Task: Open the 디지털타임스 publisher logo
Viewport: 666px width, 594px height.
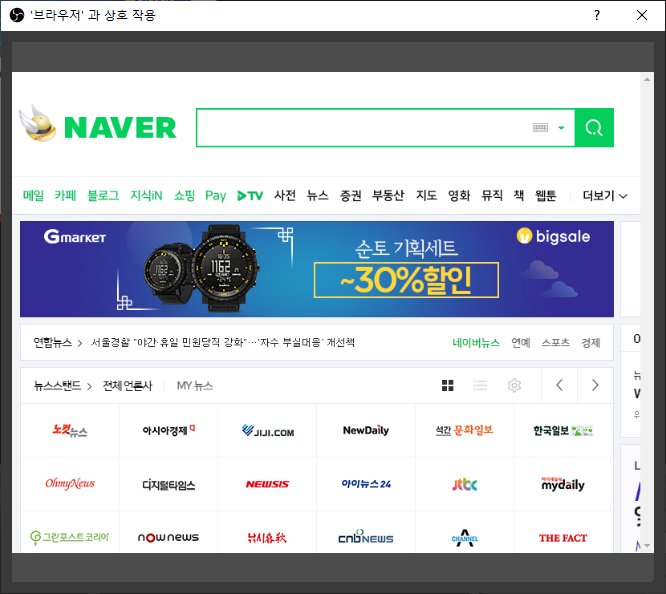Action: coord(169,484)
